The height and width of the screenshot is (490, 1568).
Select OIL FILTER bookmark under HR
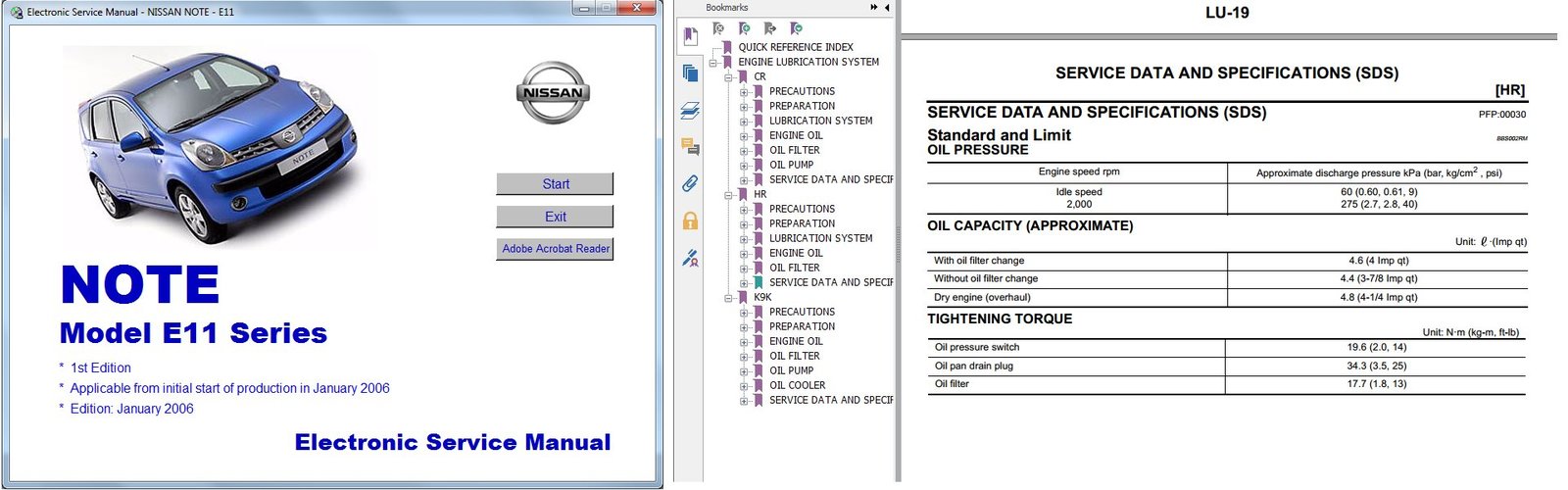coord(794,268)
